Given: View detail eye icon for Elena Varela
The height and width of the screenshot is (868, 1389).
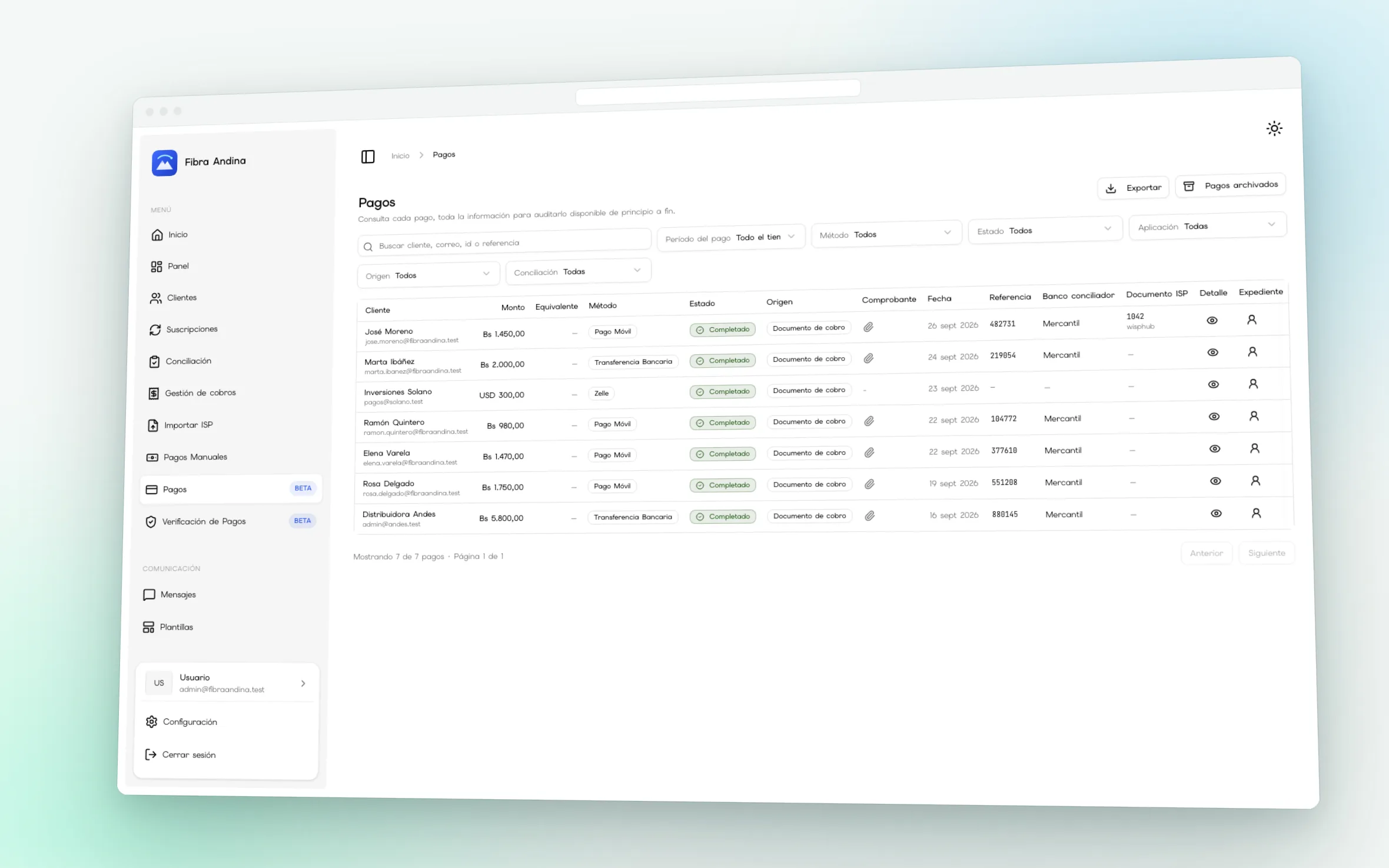Looking at the screenshot, I should (1214, 449).
